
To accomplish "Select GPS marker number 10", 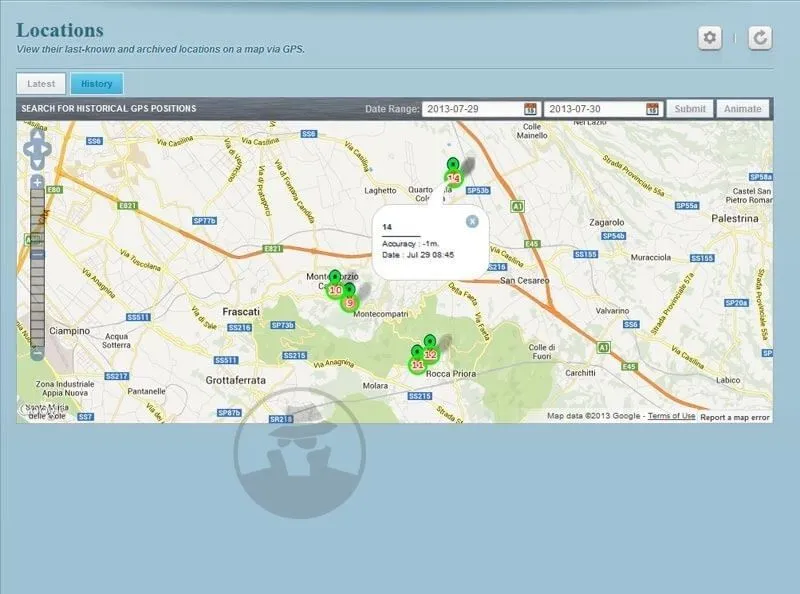I will (335, 285).
